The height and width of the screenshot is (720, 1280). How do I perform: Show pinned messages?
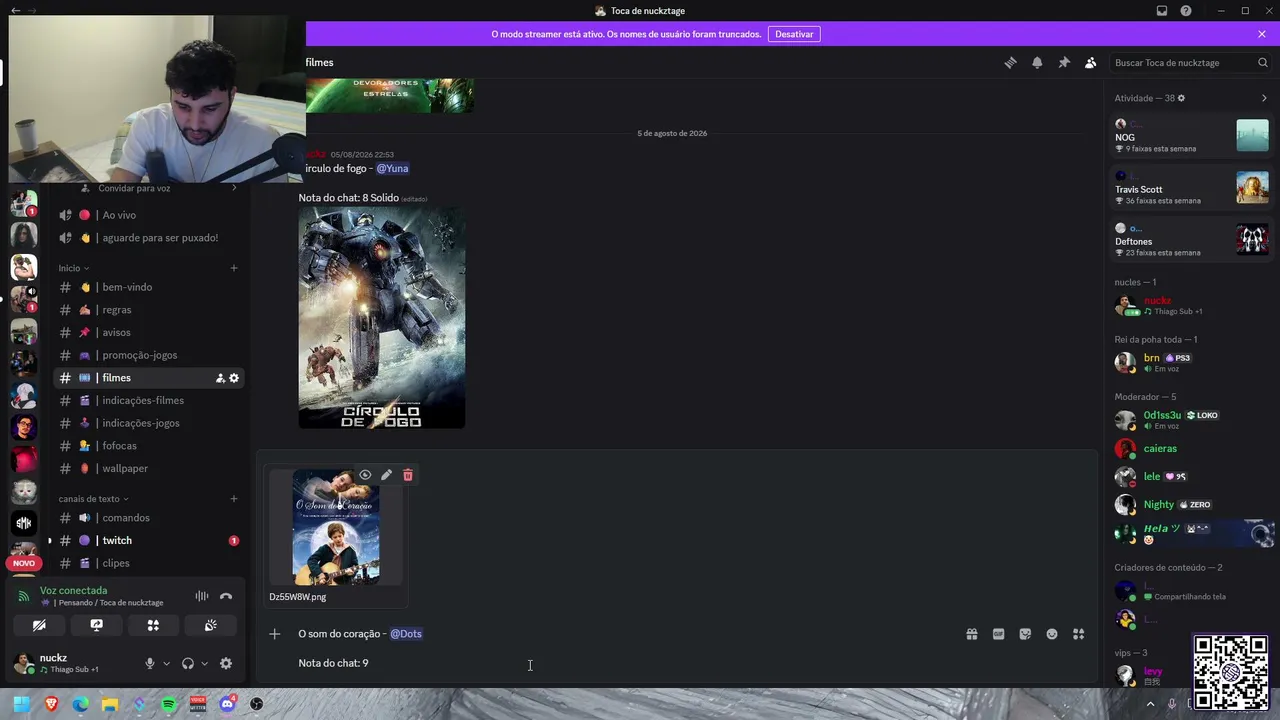1064,62
